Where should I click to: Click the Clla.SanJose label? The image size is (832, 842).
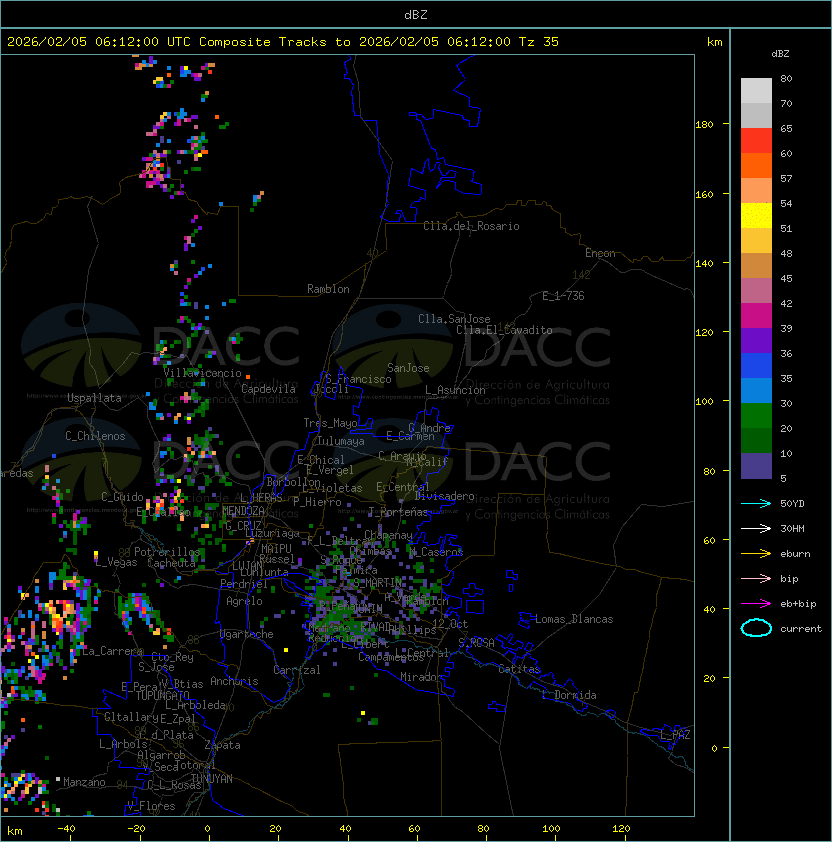click(454, 319)
